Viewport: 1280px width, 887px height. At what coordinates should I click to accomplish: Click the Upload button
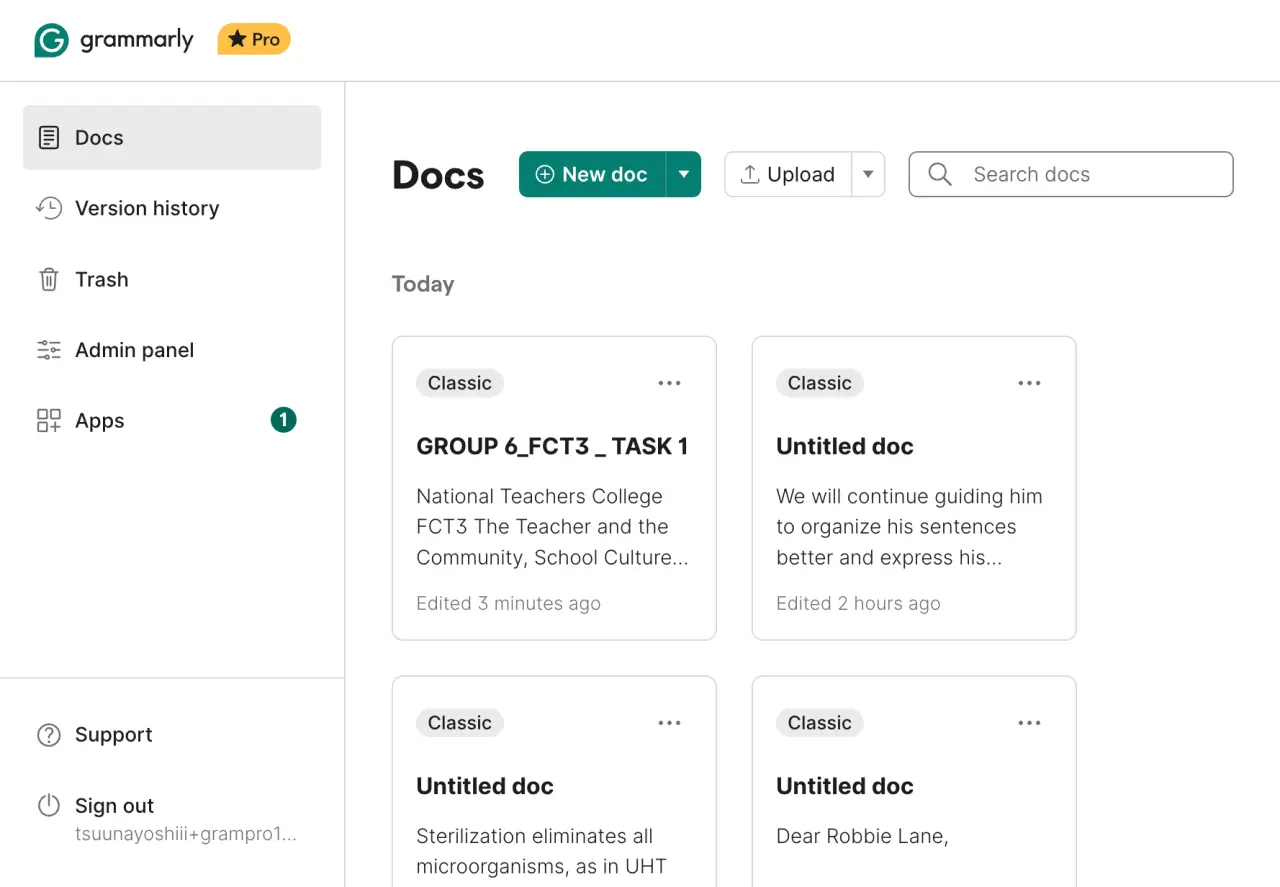788,174
